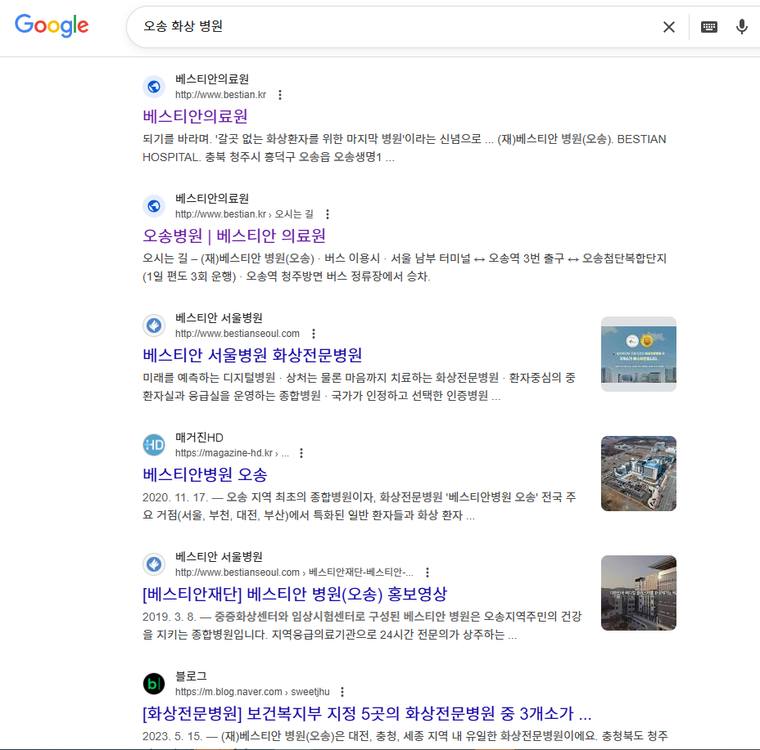Clear the search box with X icon
The height and width of the screenshot is (750, 760).
(669, 27)
